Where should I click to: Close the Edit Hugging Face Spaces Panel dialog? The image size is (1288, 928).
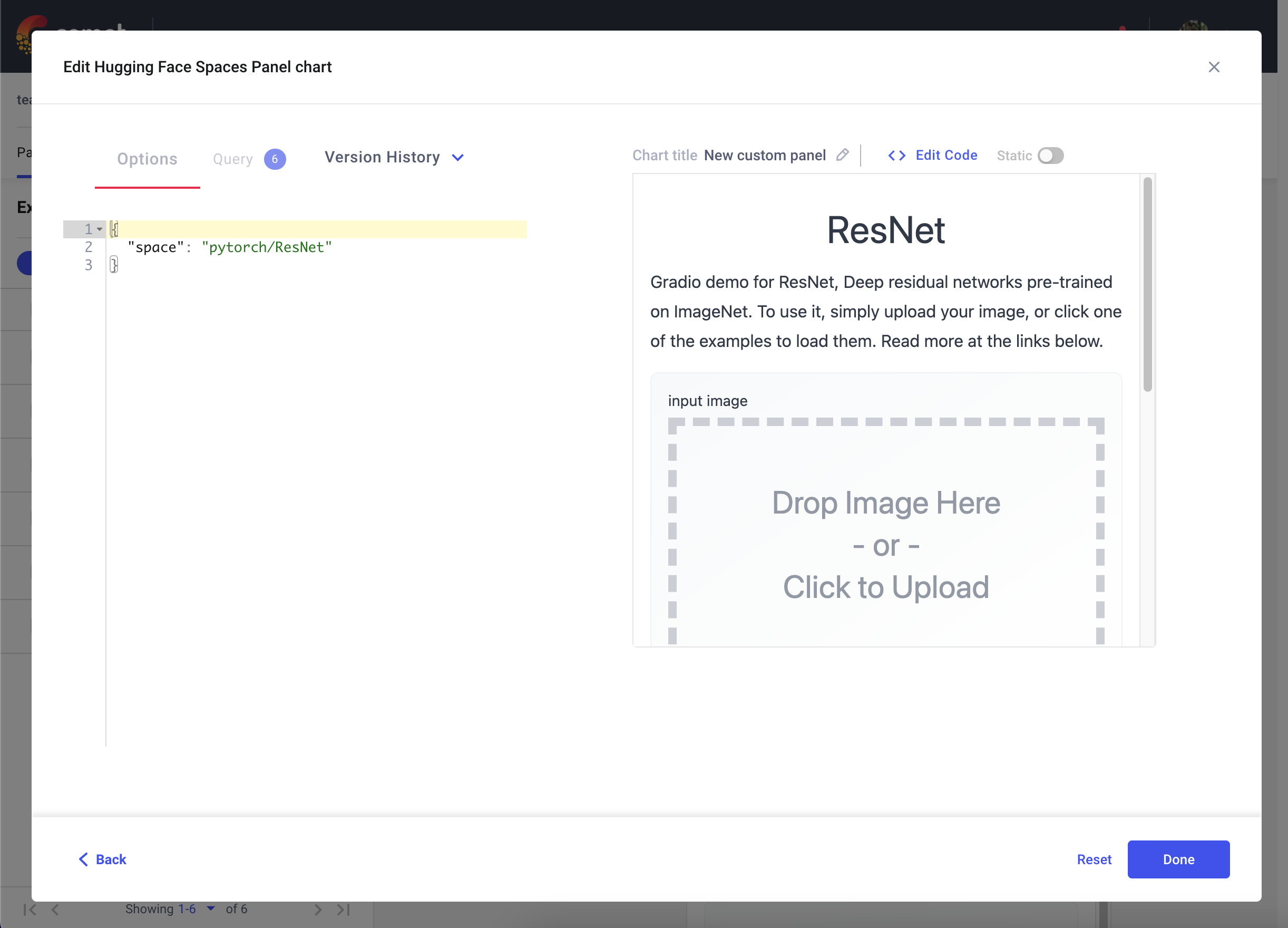(1214, 67)
